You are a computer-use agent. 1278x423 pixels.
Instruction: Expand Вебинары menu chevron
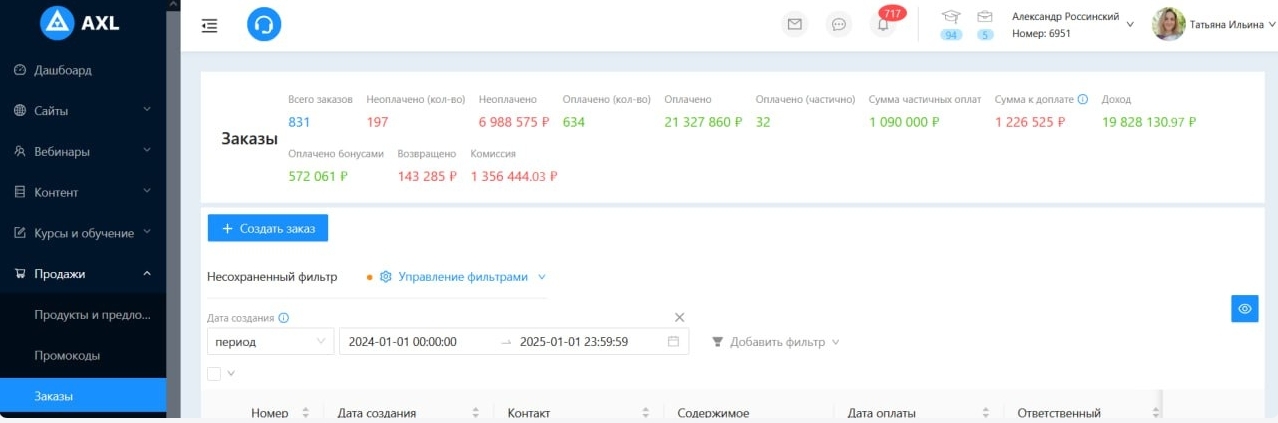point(147,151)
